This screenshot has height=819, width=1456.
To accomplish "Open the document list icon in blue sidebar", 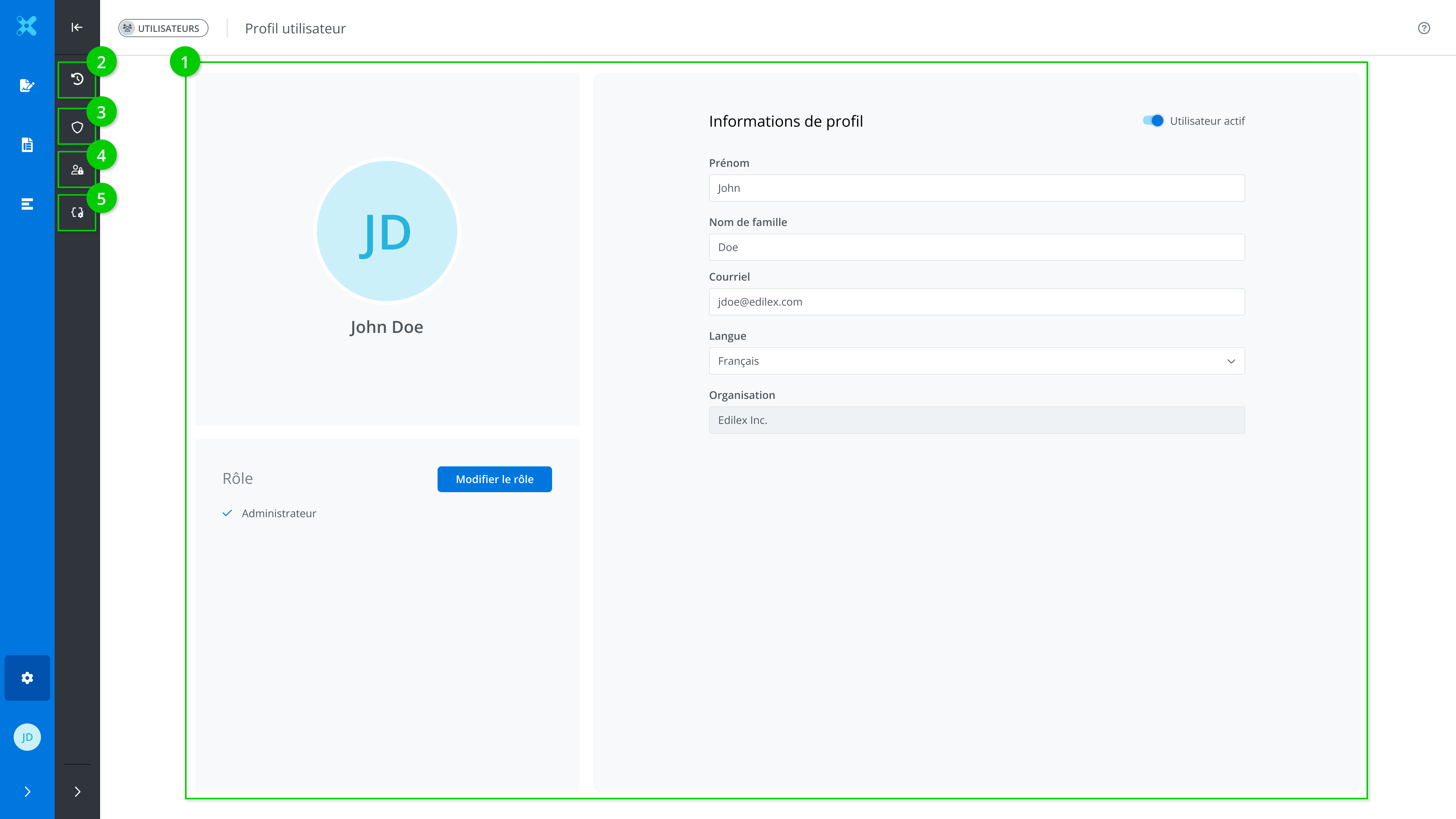I will point(27,145).
